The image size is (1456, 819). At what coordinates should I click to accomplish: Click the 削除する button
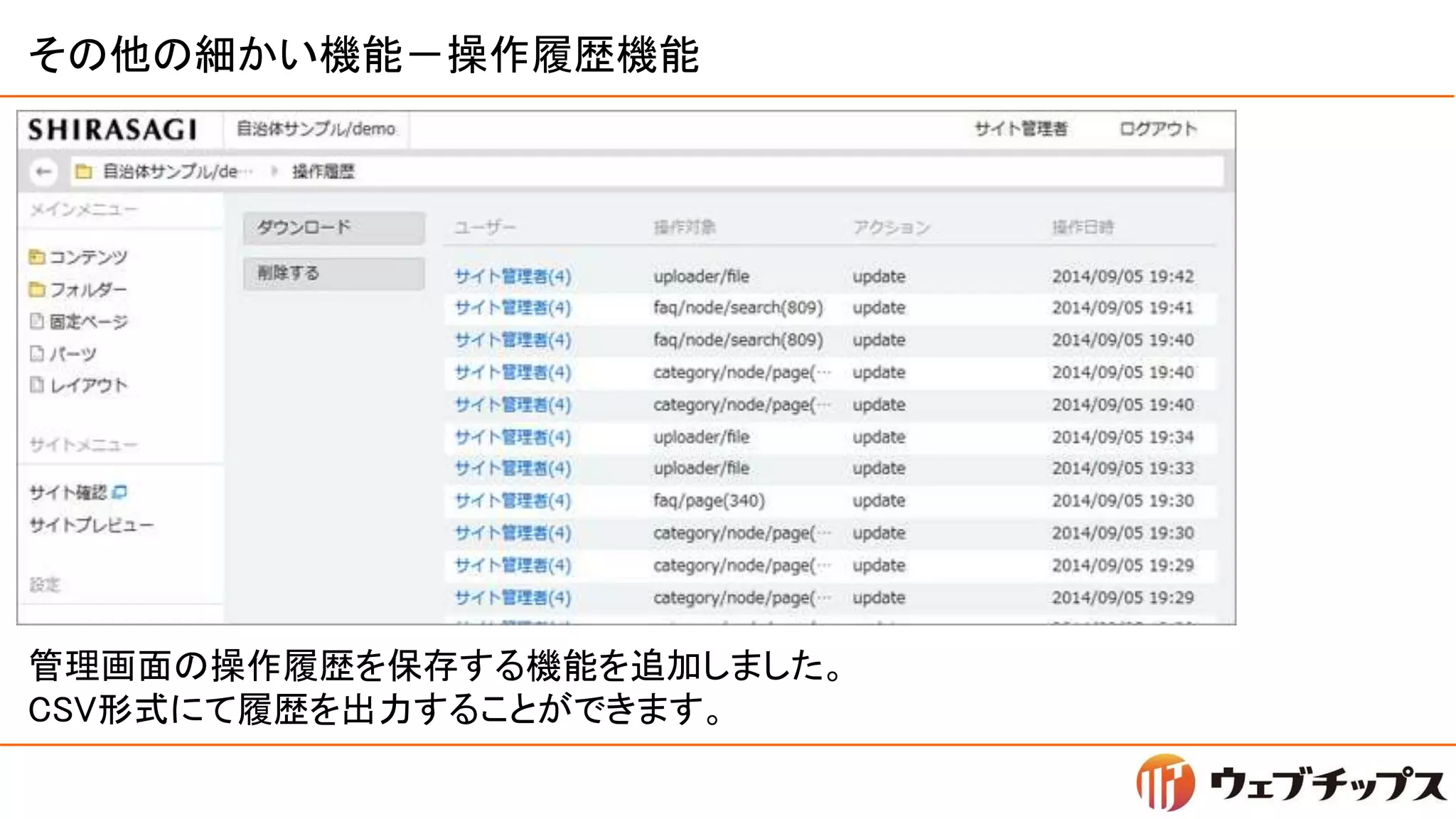coord(334,273)
